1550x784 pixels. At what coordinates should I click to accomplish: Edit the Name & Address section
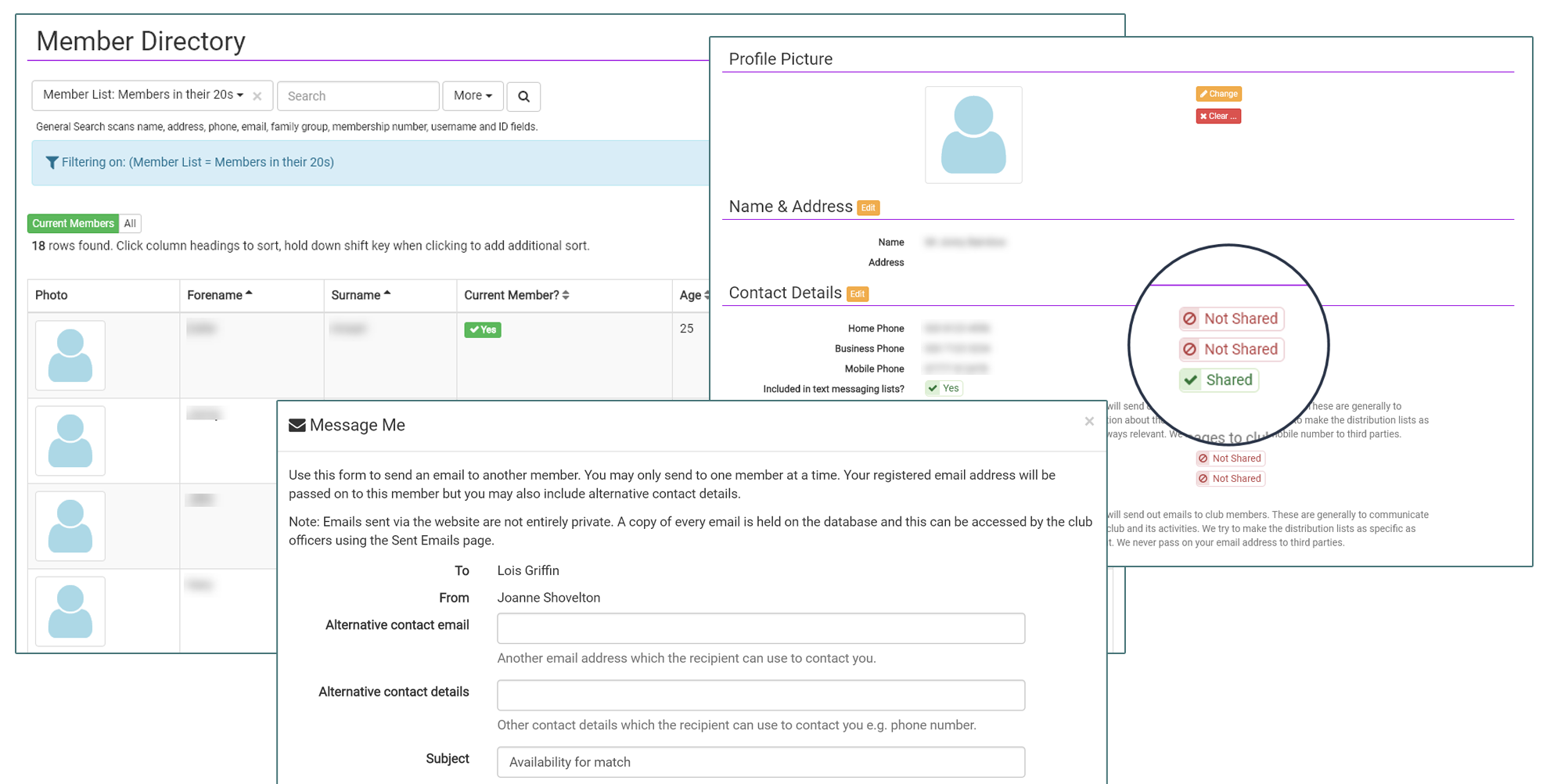[x=868, y=208]
